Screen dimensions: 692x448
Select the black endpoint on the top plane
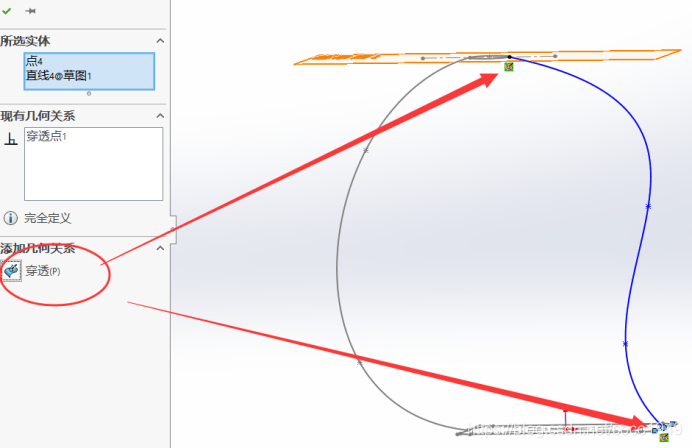(510, 56)
